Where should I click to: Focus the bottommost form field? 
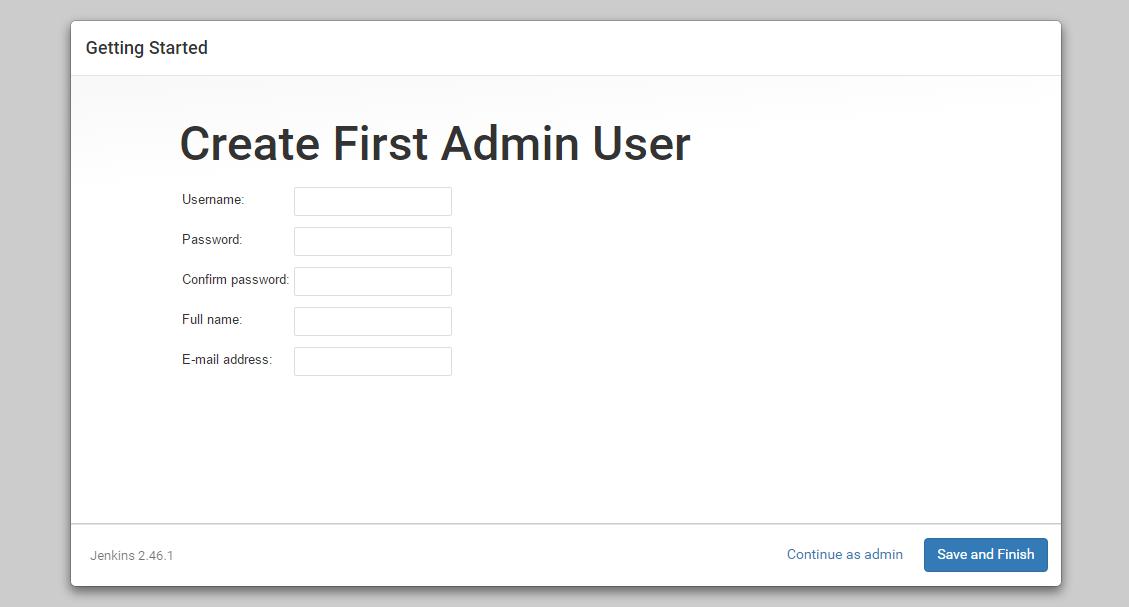point(372,361)
